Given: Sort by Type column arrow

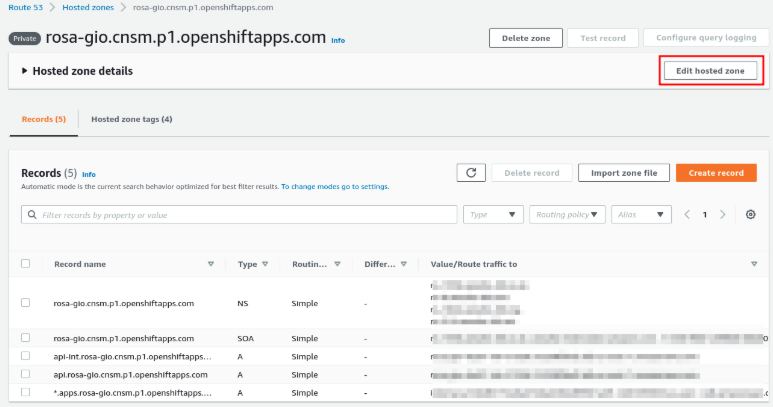Looking at the screenshot, I should 265,264.
